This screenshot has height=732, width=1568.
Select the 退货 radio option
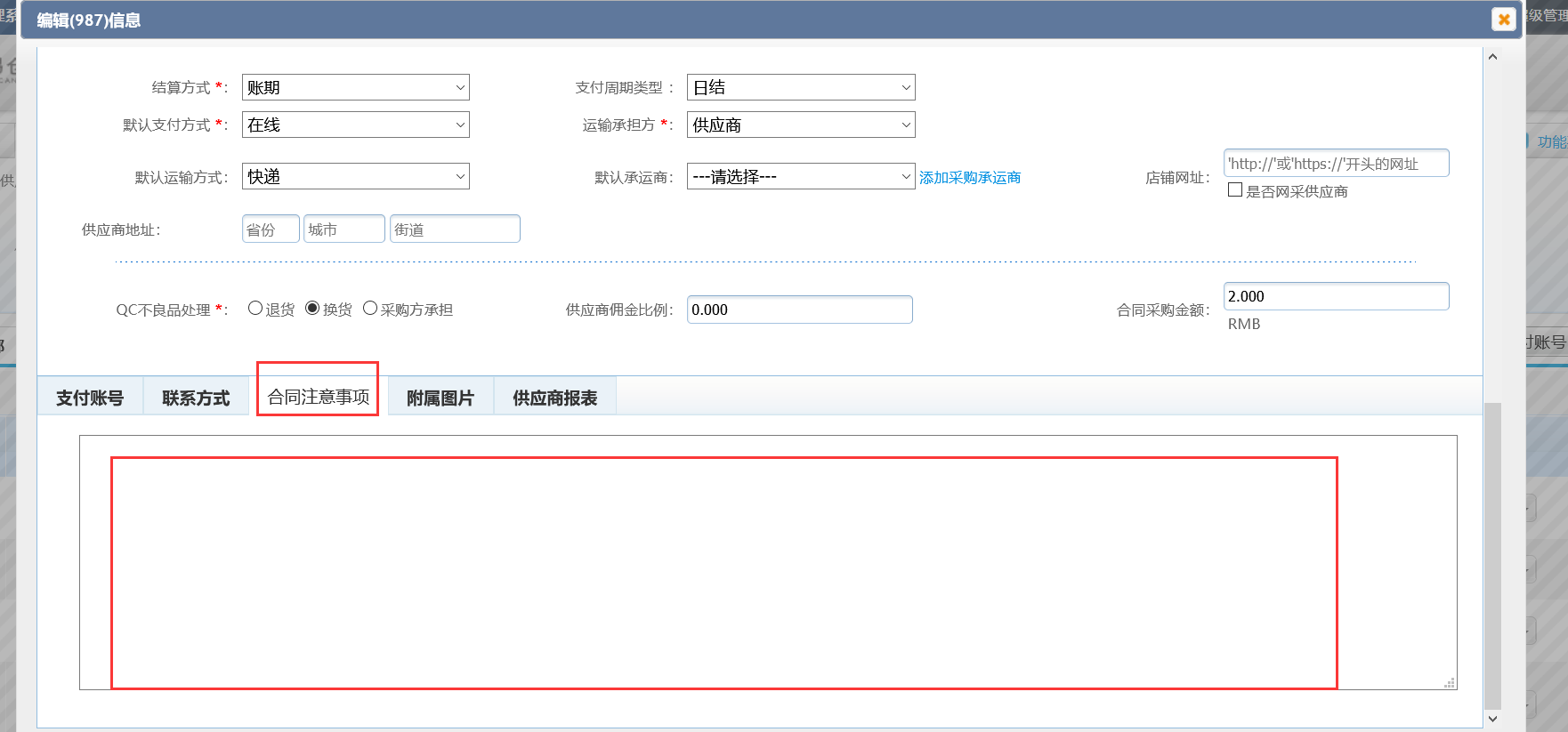pyautogui.click(x=255, y=309)
